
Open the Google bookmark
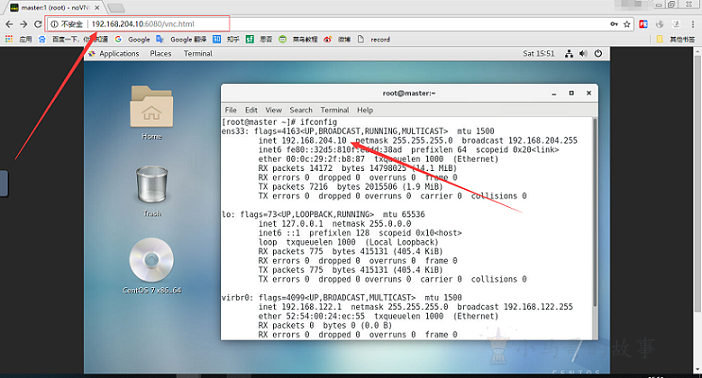pos(132,39)
